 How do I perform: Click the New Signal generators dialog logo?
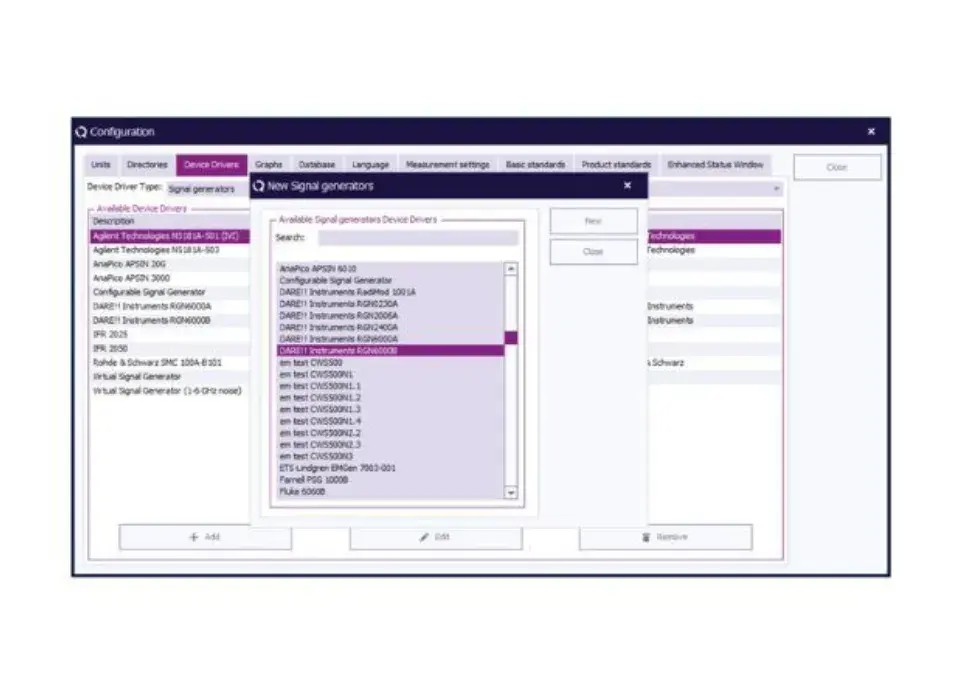pyautogui.click(x=258, y=186)
